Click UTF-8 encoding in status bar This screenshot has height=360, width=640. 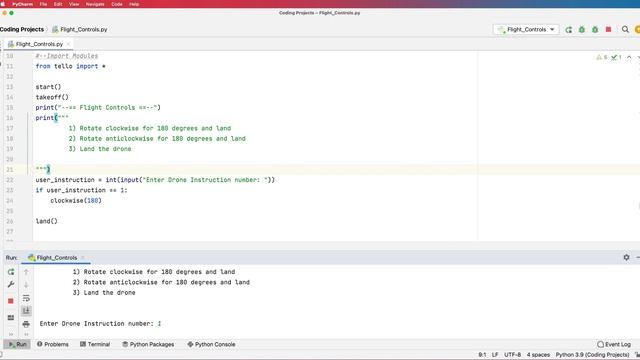pos(512,355)
